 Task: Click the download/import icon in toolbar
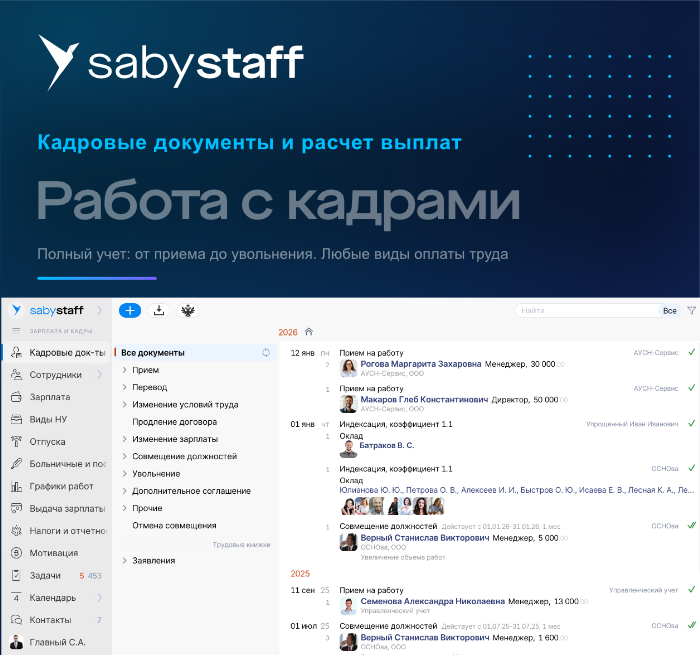click(159, 310)
